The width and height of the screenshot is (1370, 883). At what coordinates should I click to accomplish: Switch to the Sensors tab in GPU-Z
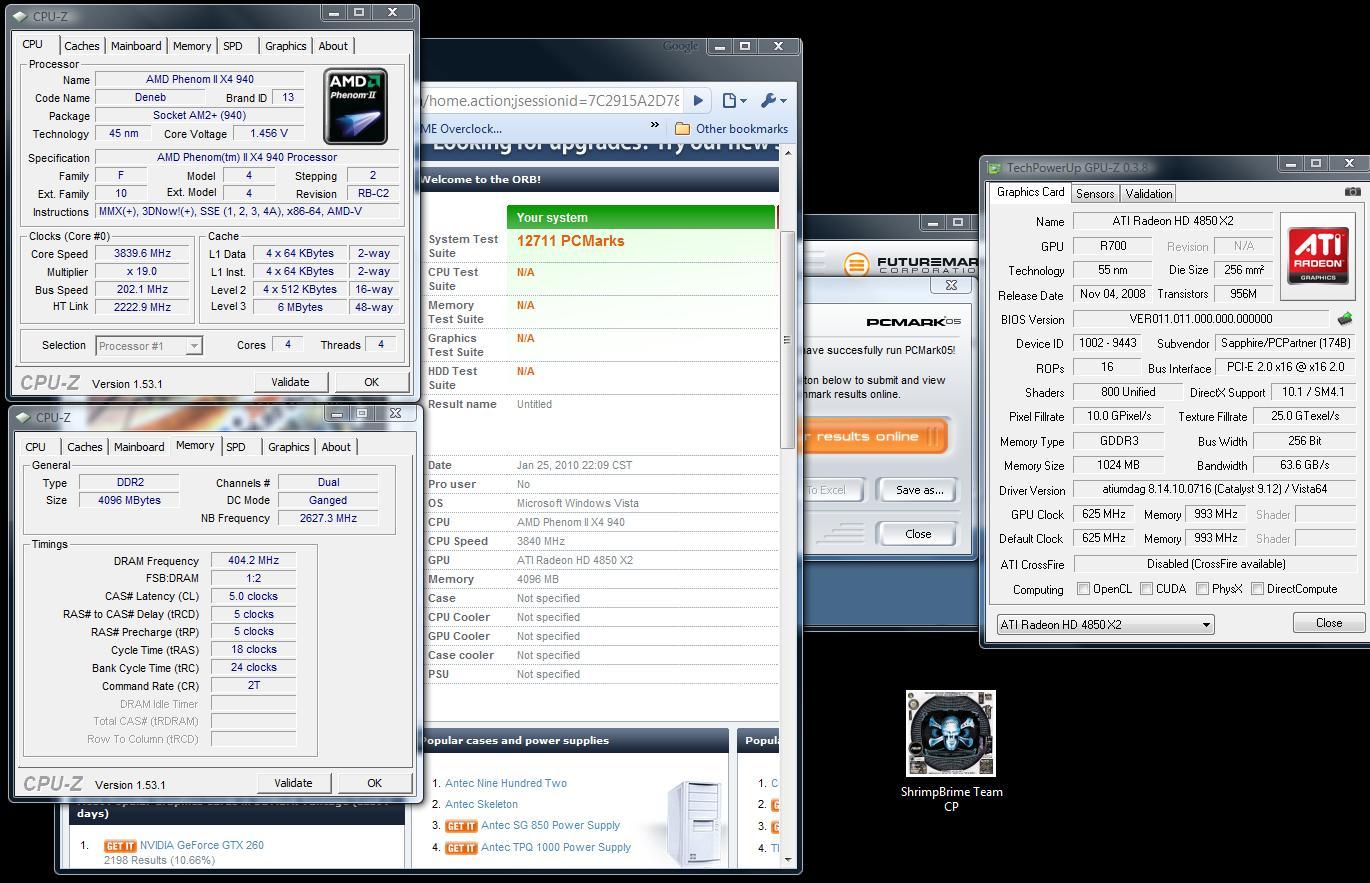point(1095,194)
